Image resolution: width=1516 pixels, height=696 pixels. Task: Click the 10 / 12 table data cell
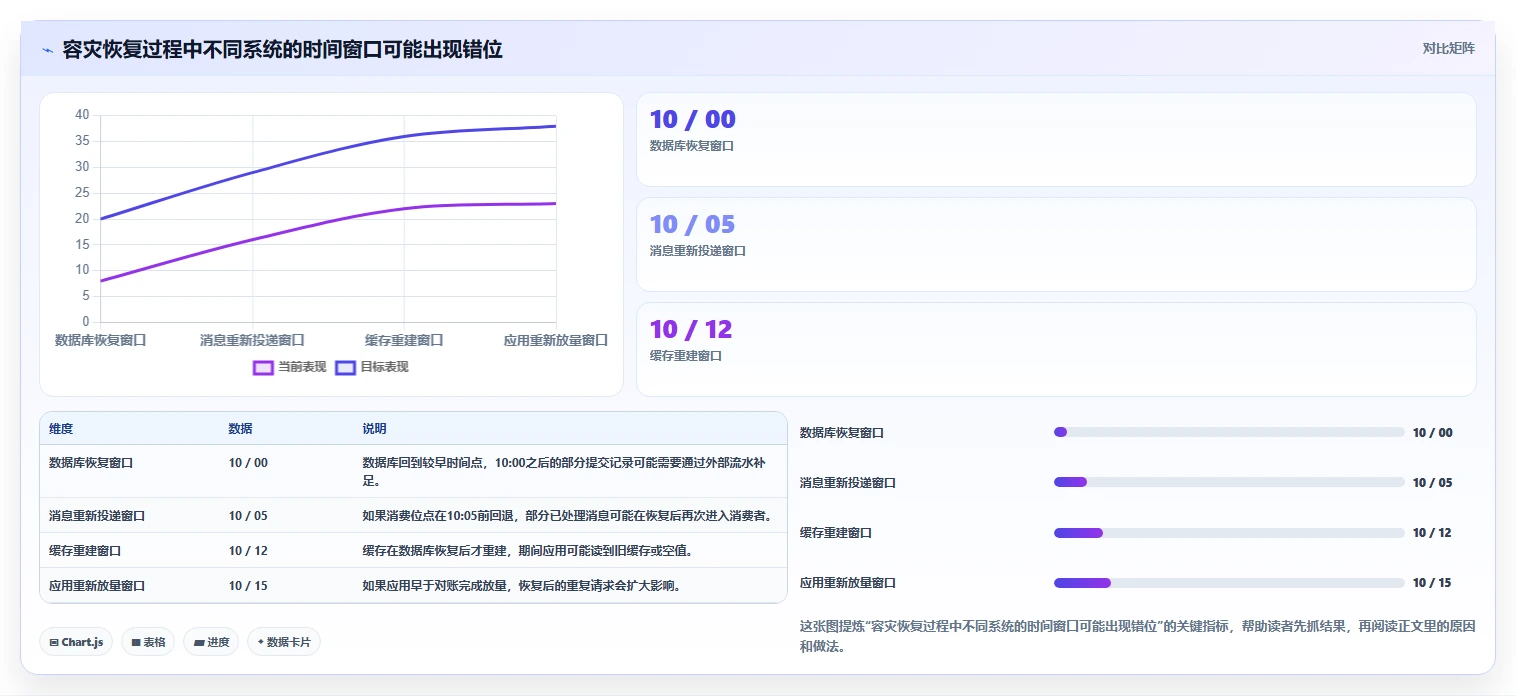(x=248, y=551)
